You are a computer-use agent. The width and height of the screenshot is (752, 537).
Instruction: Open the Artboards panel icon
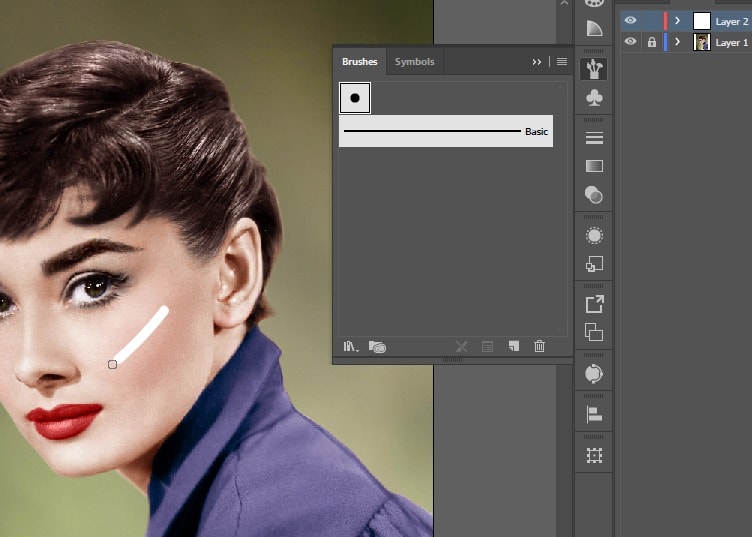[594, 332]
